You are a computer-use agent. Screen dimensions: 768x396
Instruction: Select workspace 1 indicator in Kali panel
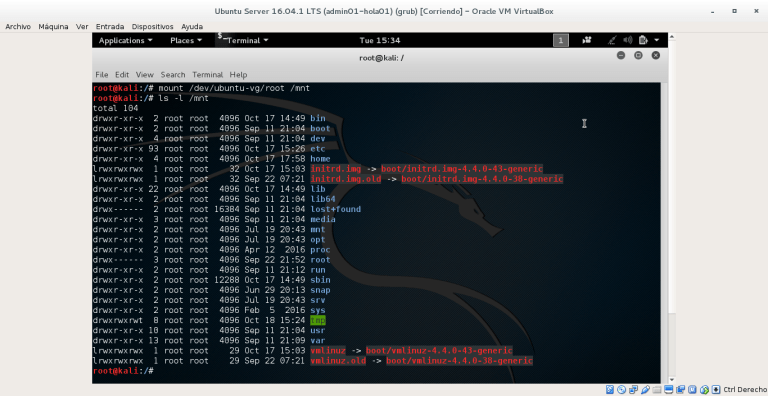(561, 40)
